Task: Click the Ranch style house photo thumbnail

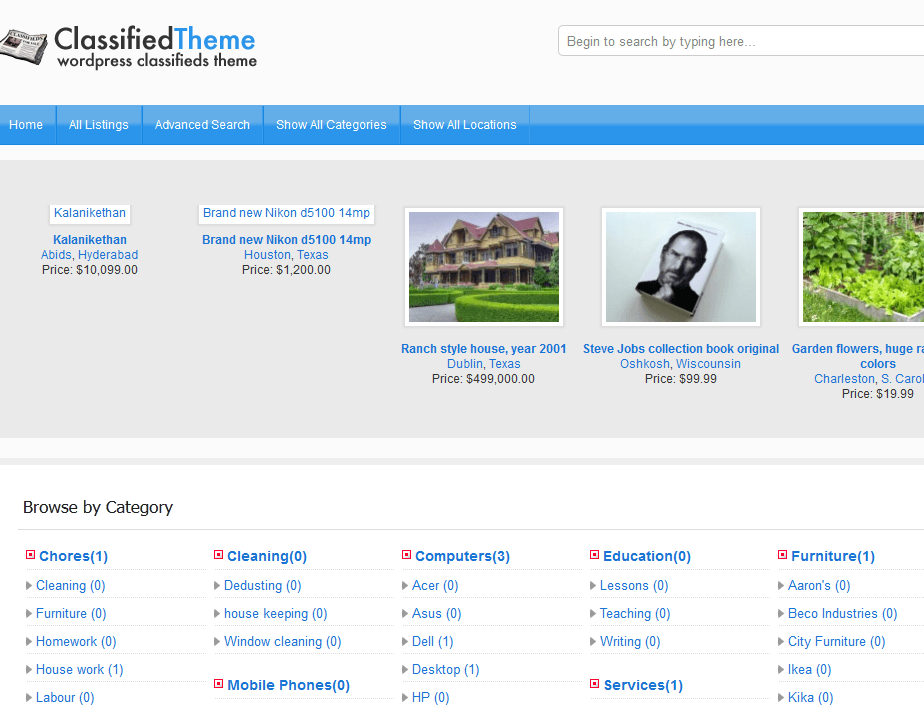Action: (483, 267)
